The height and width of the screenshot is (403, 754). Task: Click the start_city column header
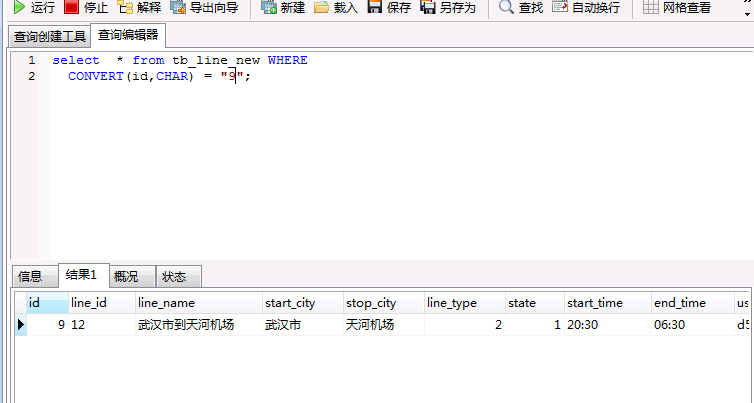click(302, 303)
